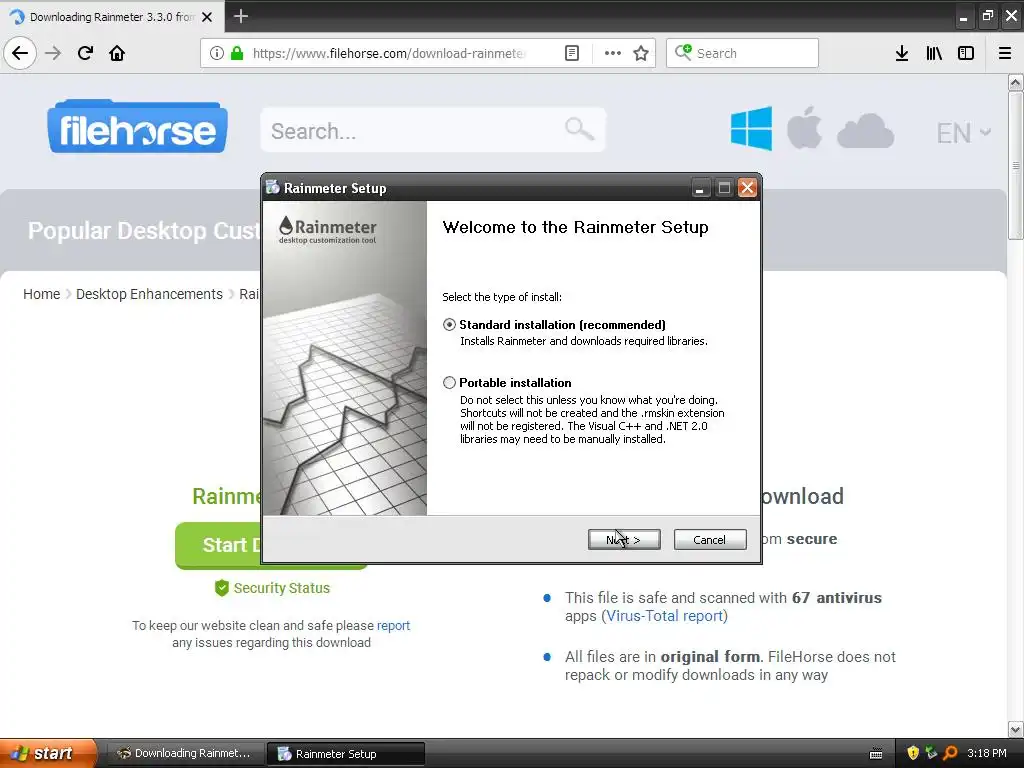The image size is (1024, 768).
Task: Focus the browser URL address field
Action: (x=389, y=53)
